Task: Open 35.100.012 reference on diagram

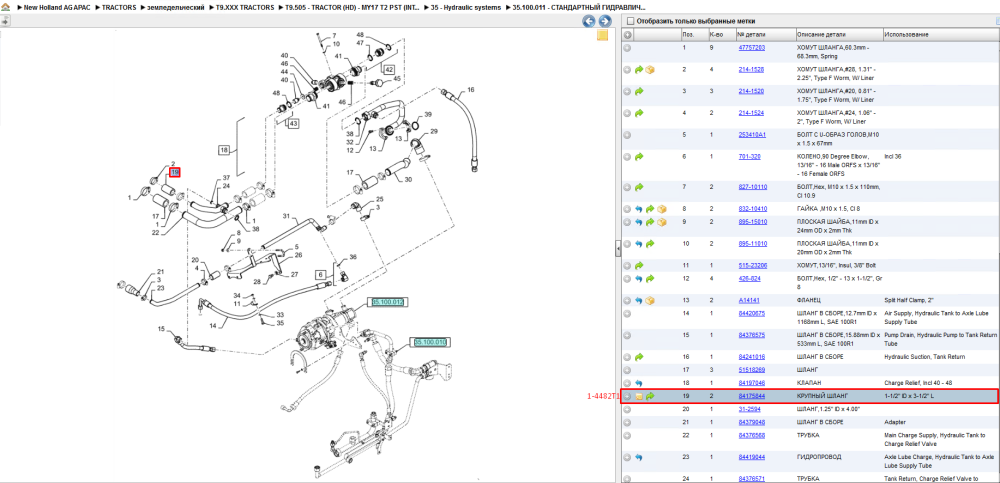Action: (x=388, y=302)
